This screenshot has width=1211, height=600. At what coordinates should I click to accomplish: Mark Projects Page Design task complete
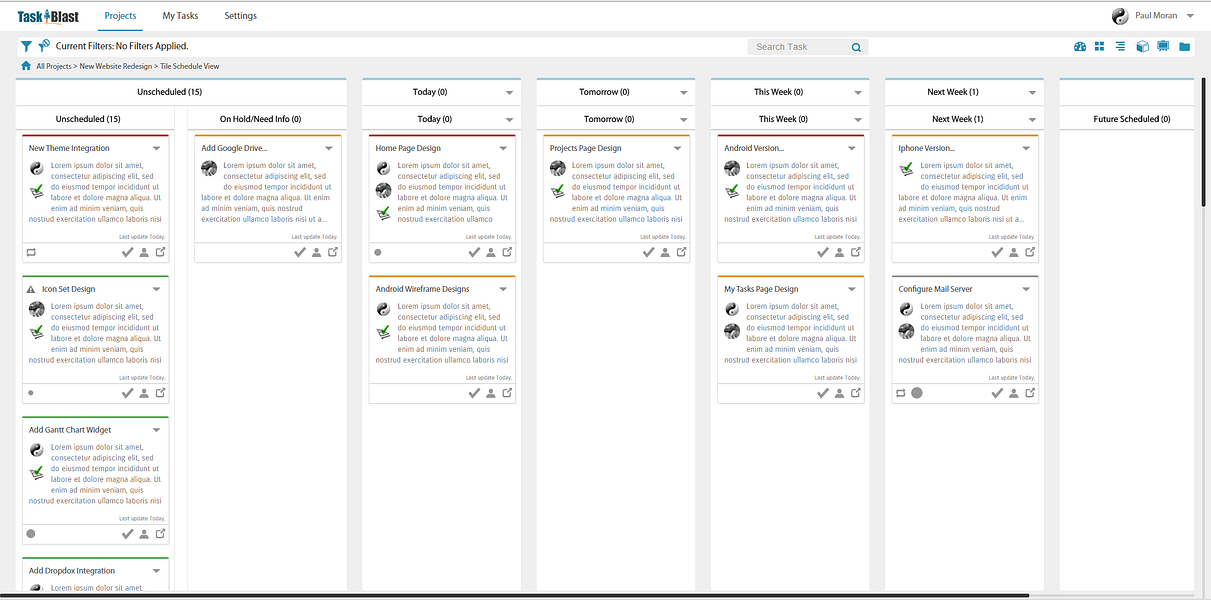tap(648, 252)
